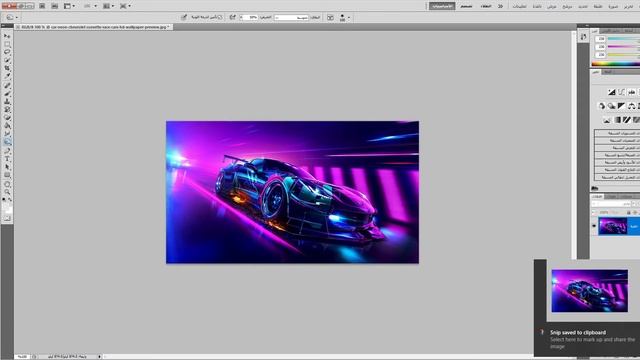
Task: Open the Image (صورة) menu
Action: pyautogui.click(x=613, y=7)
